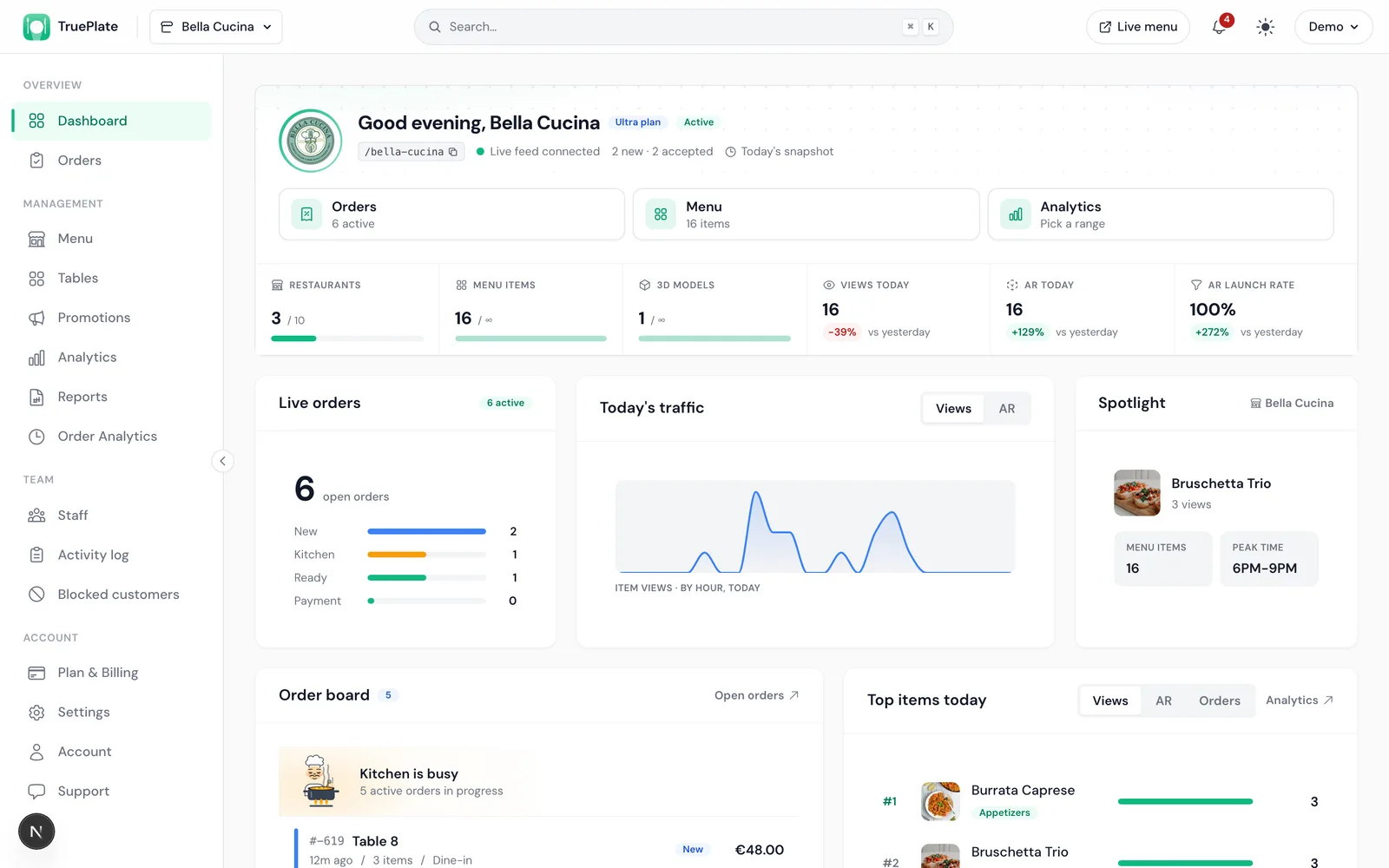Click the Support chat bubble icon
This screenshot has width=1389, height=868.
[36, 792]
